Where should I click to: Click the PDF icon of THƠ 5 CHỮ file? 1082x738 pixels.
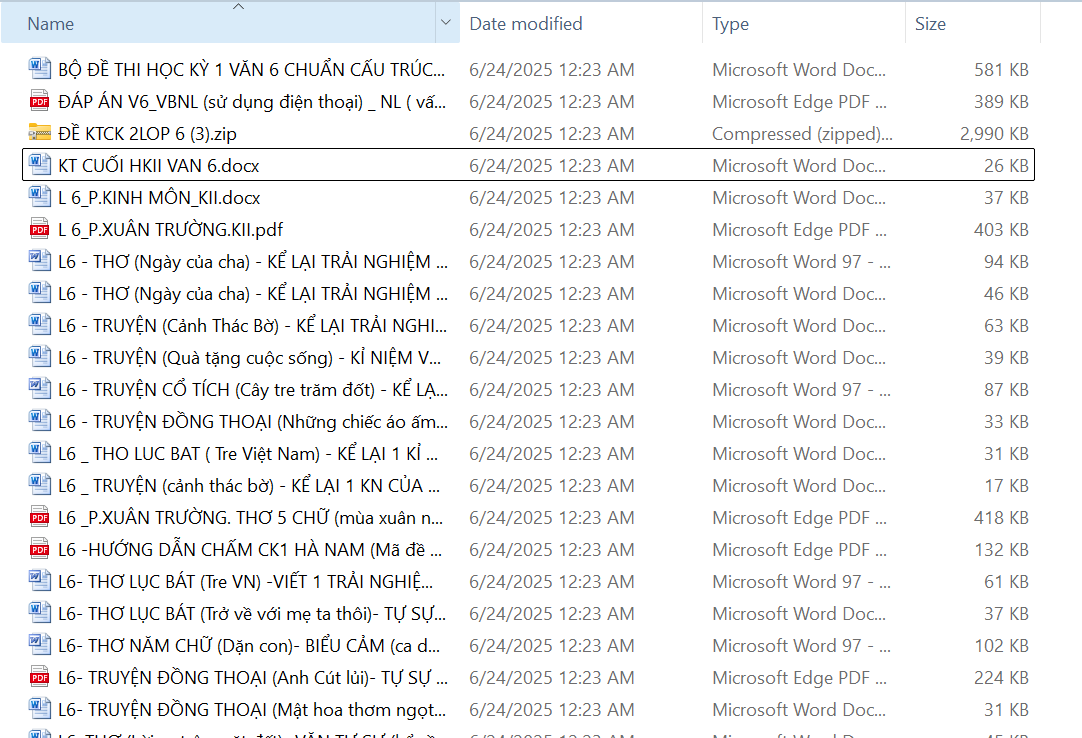39,517
